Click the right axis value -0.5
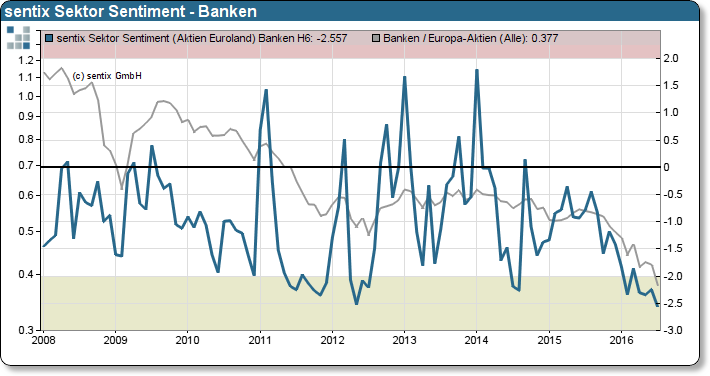The height and width of the screenshot is (376, 710). 673,194
